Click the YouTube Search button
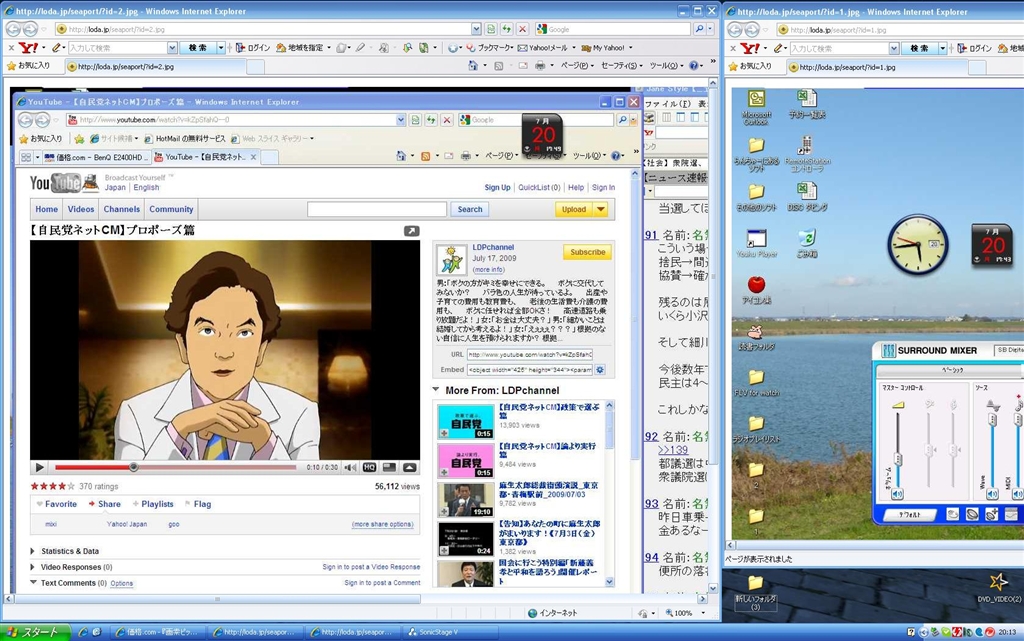1024x641 pixels. (x=470, y=210)
